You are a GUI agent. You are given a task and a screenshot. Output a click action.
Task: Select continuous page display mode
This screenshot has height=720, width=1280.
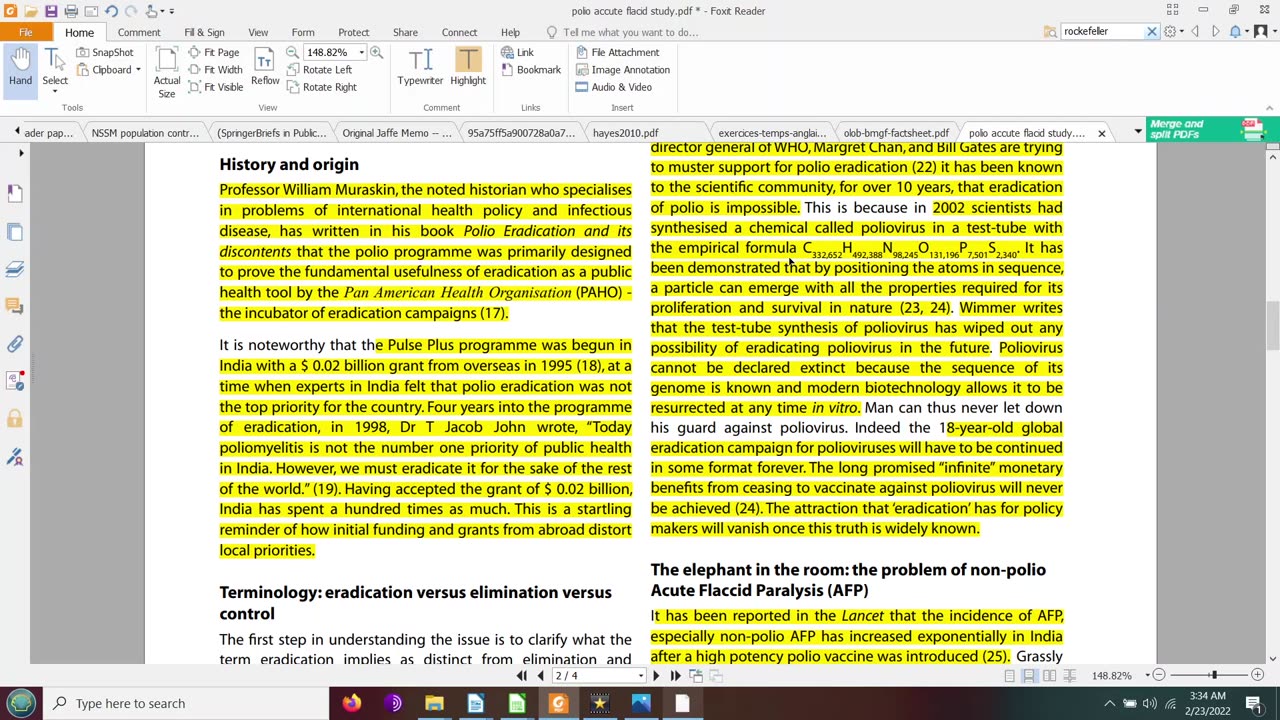coord(1029,676)
